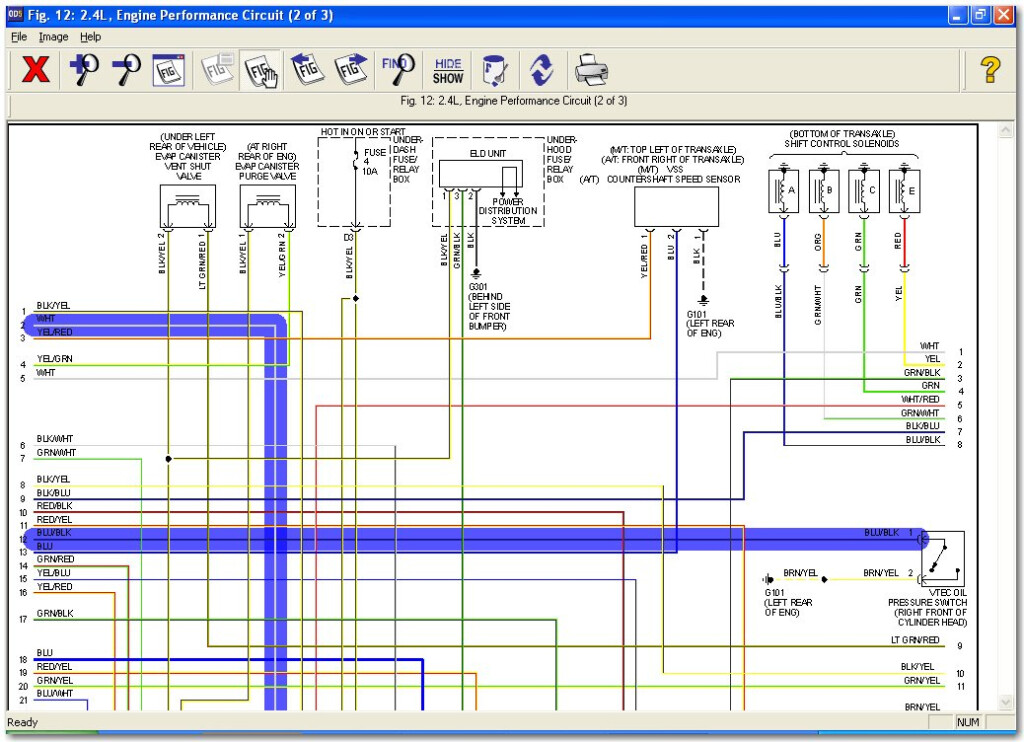The height and width of the screenshot is (742, 1024).
Task: Click the paint bucket highlight color icon
Action: [x=495, y=70]
